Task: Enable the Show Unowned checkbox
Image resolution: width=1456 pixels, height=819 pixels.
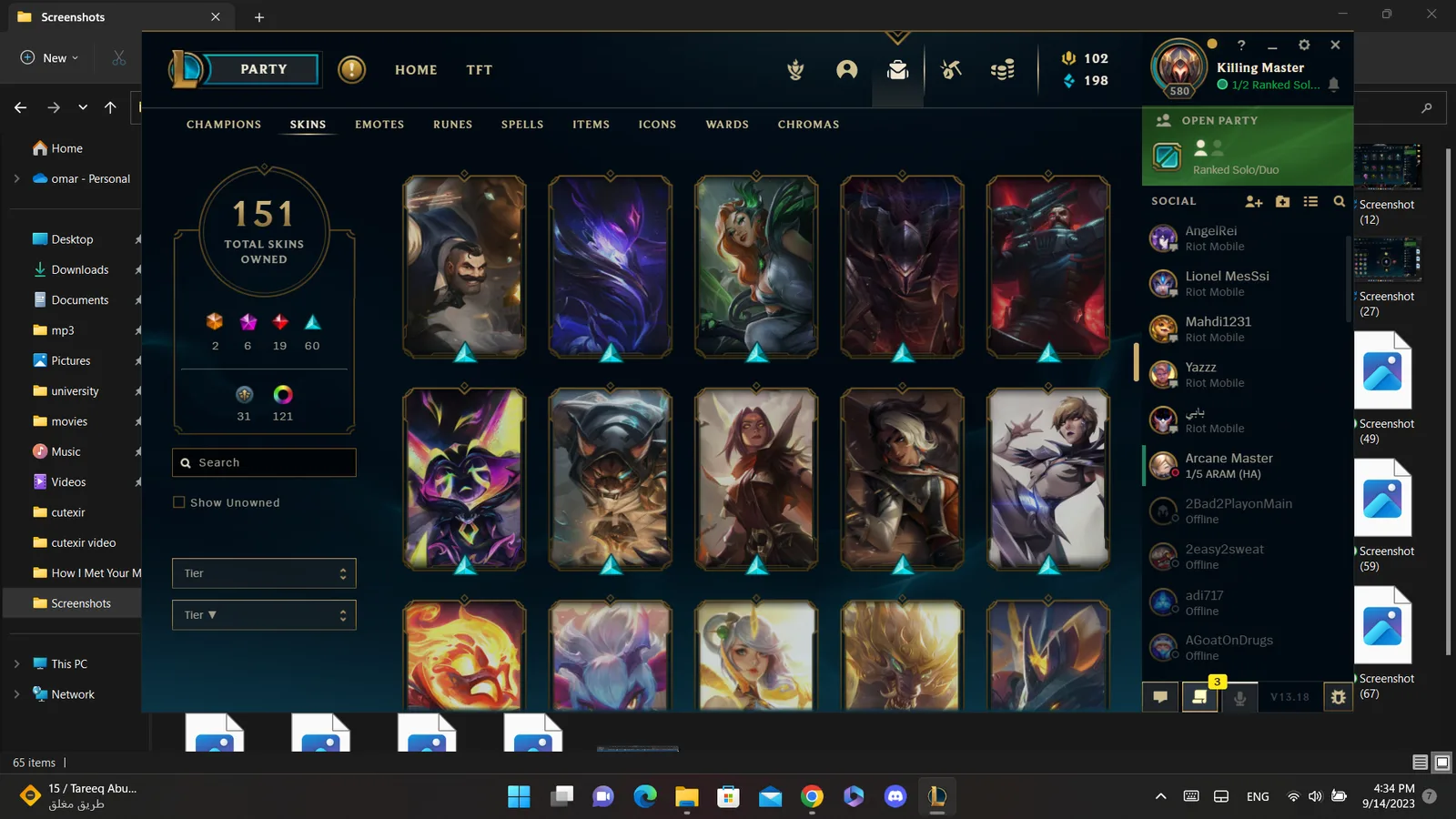Action: tap(179, 502)
